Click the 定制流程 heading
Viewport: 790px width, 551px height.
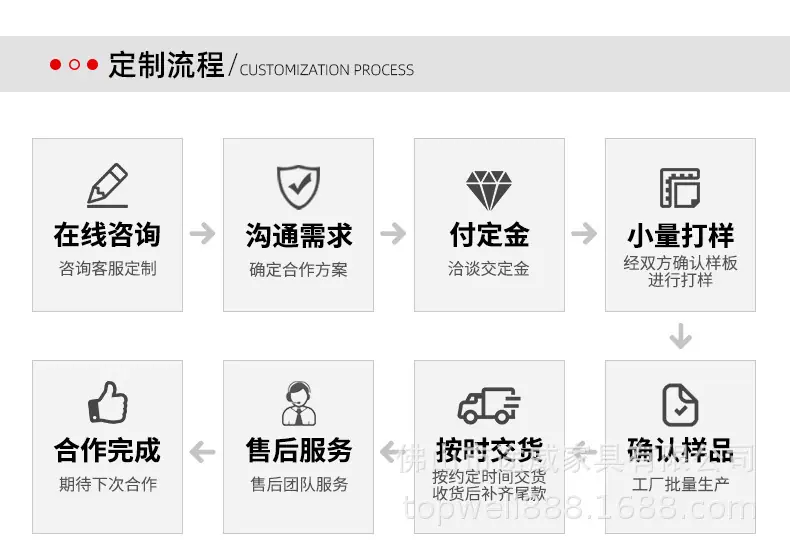(x=166, y=64)
